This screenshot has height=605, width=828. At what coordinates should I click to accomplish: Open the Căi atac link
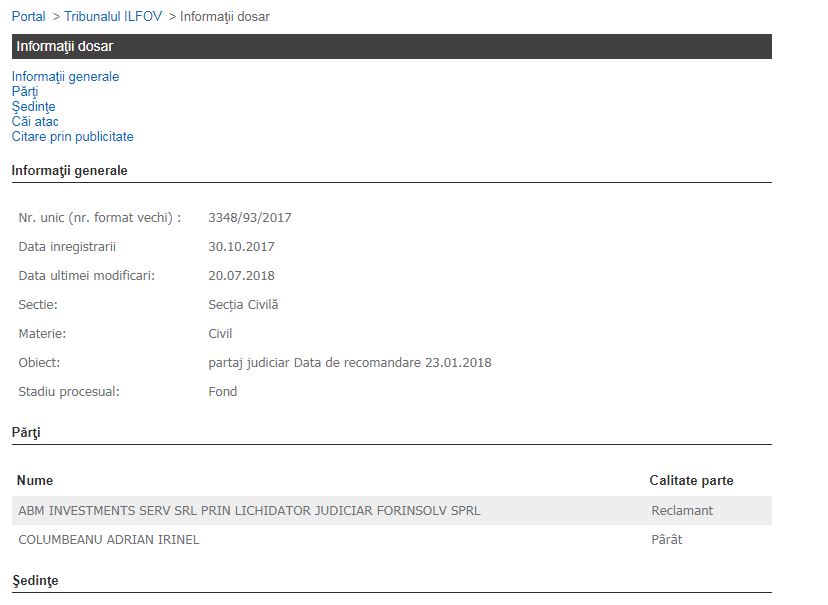pyautogui.click(x=35, y=122)
